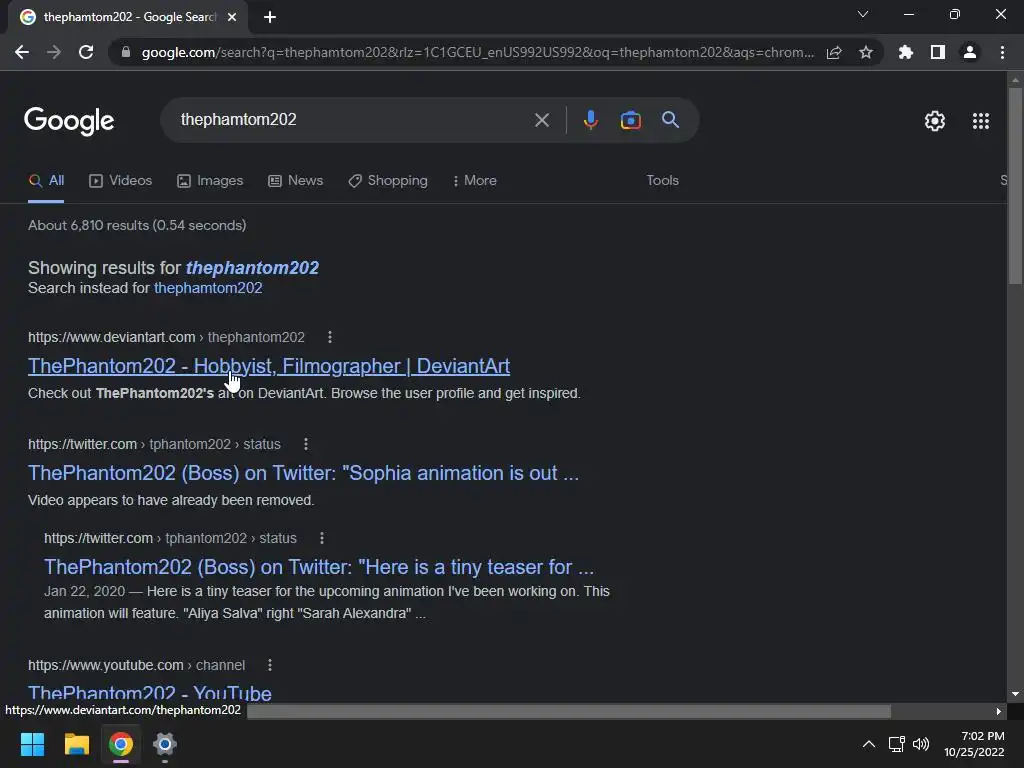1024x768 pixels.
Task: Open options for YouTube channel result
Action: 270,665
